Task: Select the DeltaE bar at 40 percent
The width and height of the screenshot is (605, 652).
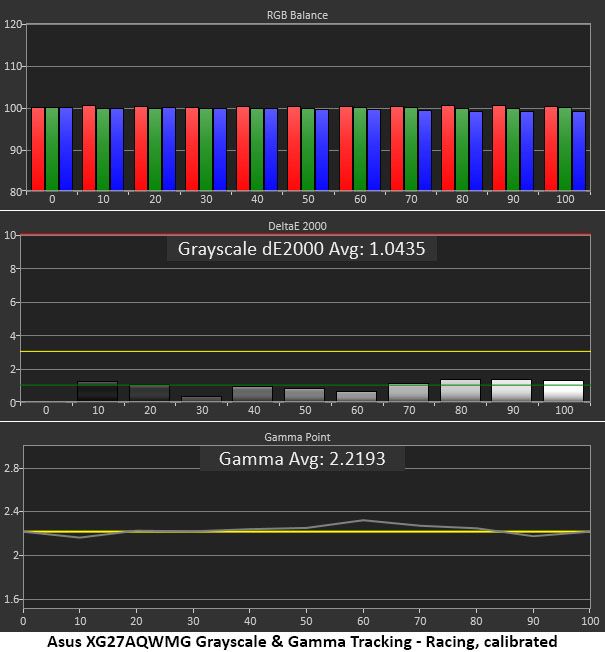Action: tap(252, 394)
